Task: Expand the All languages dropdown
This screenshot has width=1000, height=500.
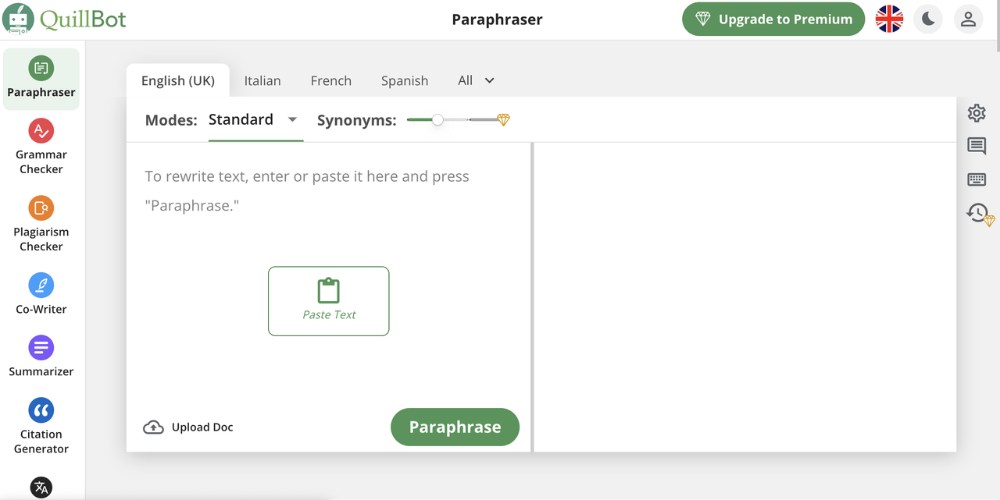Action: [x=476, y=80]
